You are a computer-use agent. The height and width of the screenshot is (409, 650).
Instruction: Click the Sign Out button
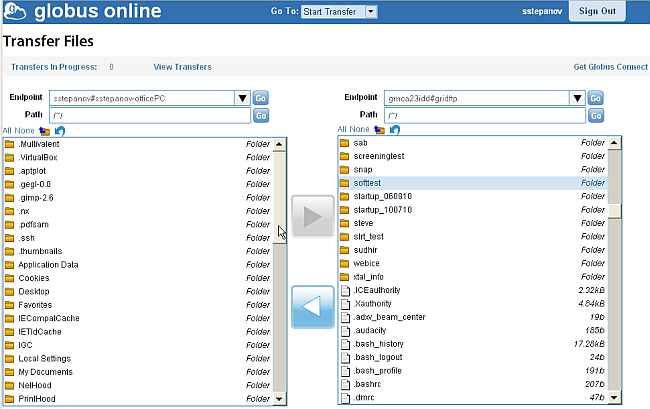click(x=597, y=11)
